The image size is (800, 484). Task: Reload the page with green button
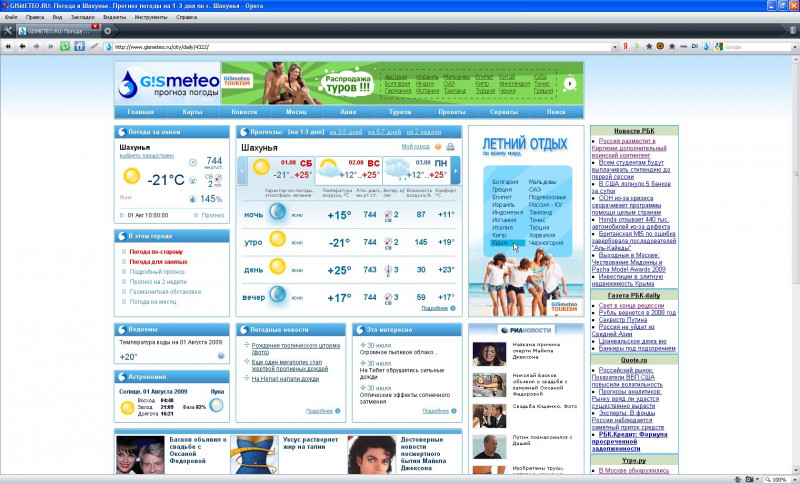click(65, 46)
